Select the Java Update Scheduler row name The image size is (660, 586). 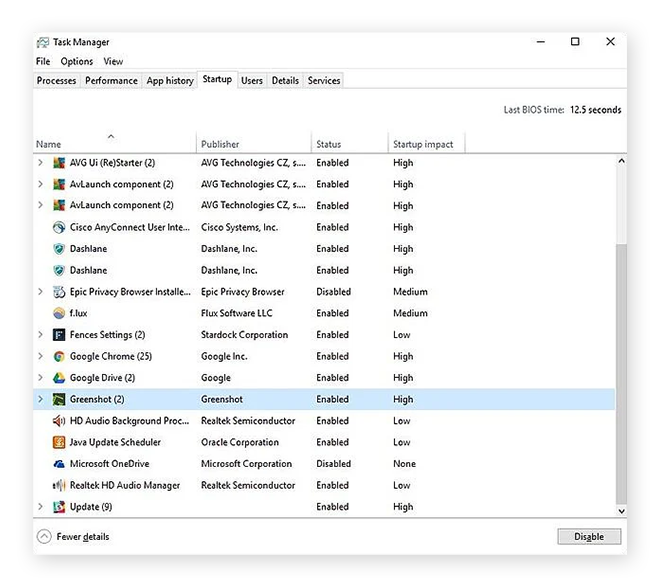click(115, 442)
